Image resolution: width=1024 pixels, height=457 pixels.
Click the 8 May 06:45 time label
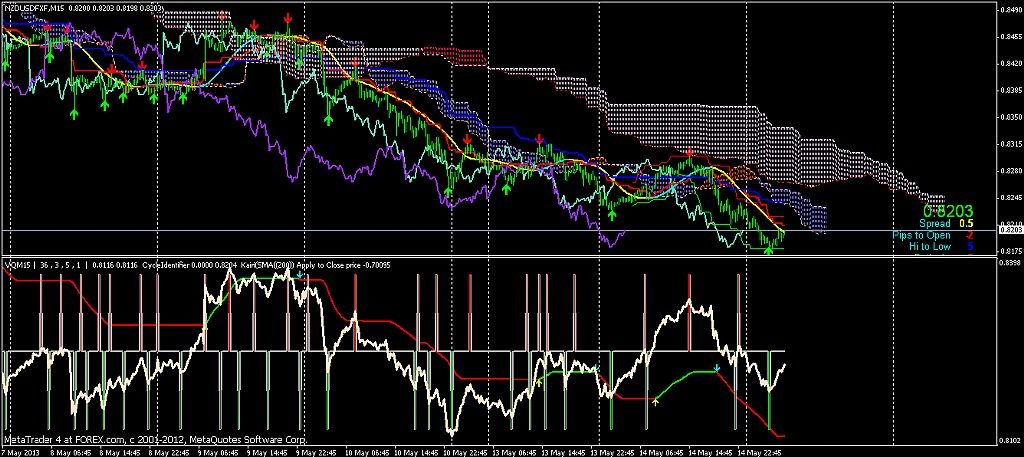pyautogui.click(x=70, y=452)
